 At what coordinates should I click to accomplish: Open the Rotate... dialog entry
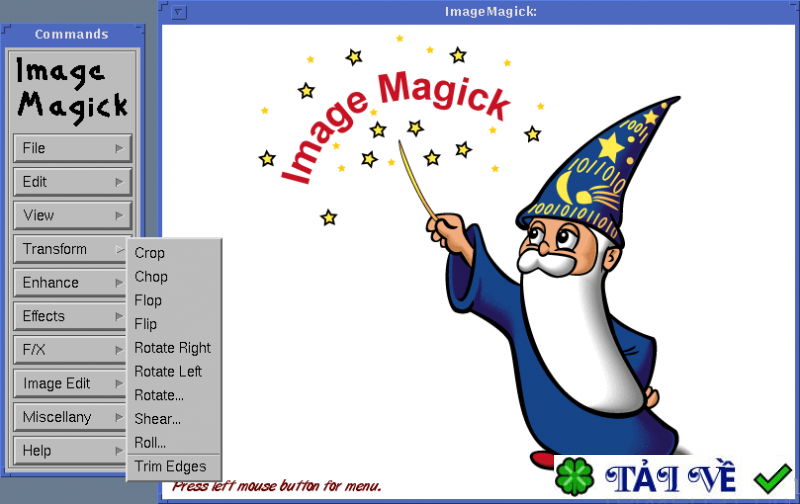coord(173,395)
